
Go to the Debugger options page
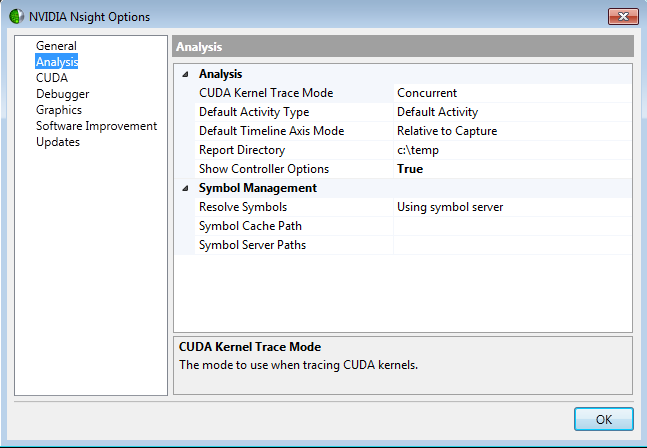coord(63,94)
